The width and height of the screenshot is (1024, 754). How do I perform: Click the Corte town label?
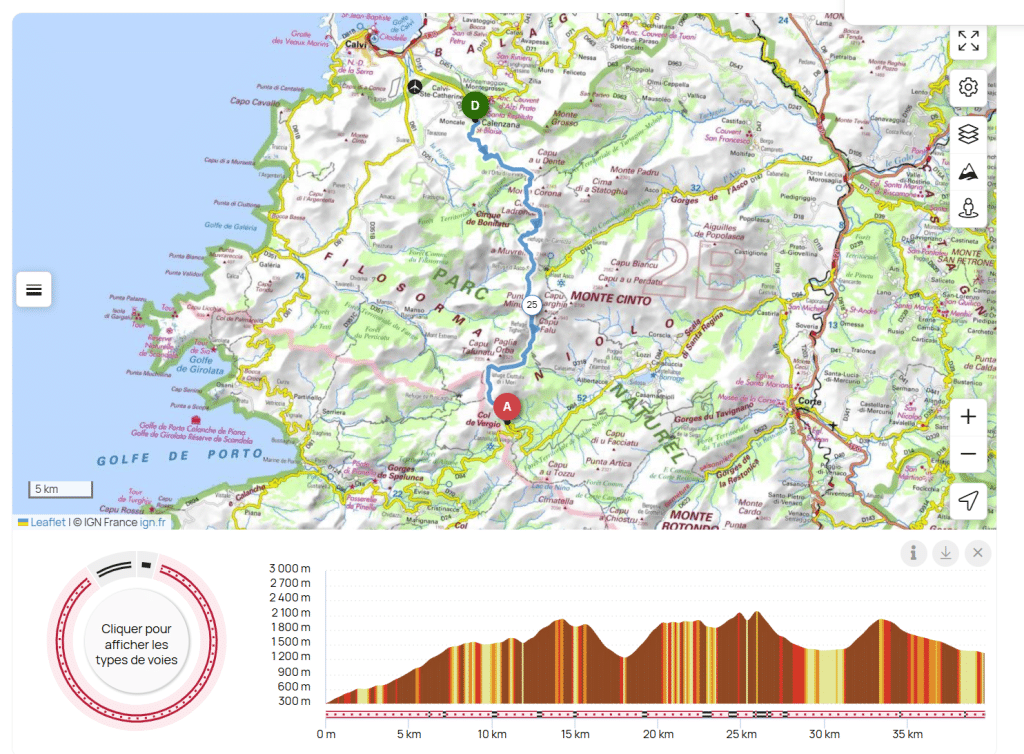tap(810, 401)
